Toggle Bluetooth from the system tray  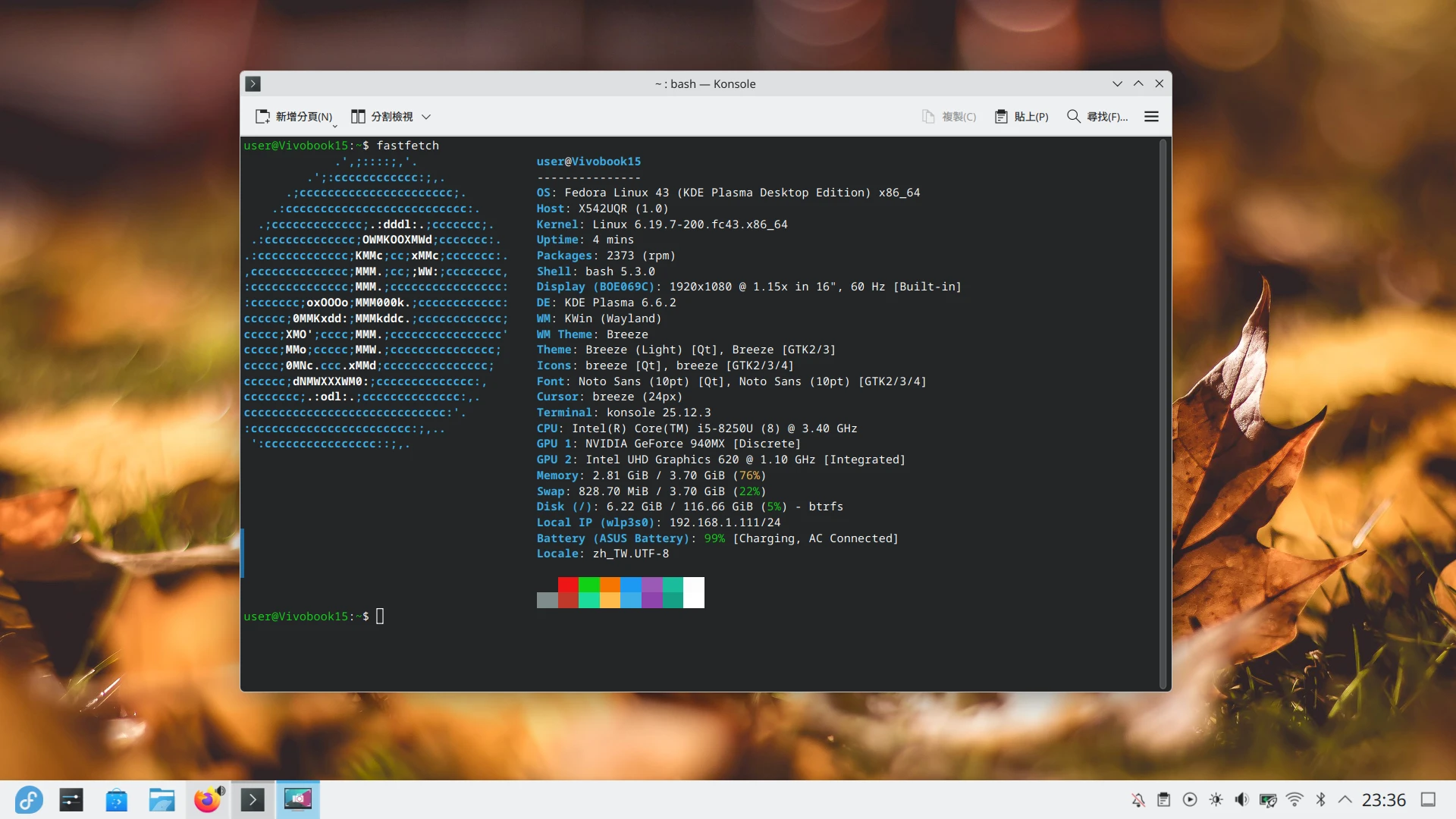tap(1321, 799)
